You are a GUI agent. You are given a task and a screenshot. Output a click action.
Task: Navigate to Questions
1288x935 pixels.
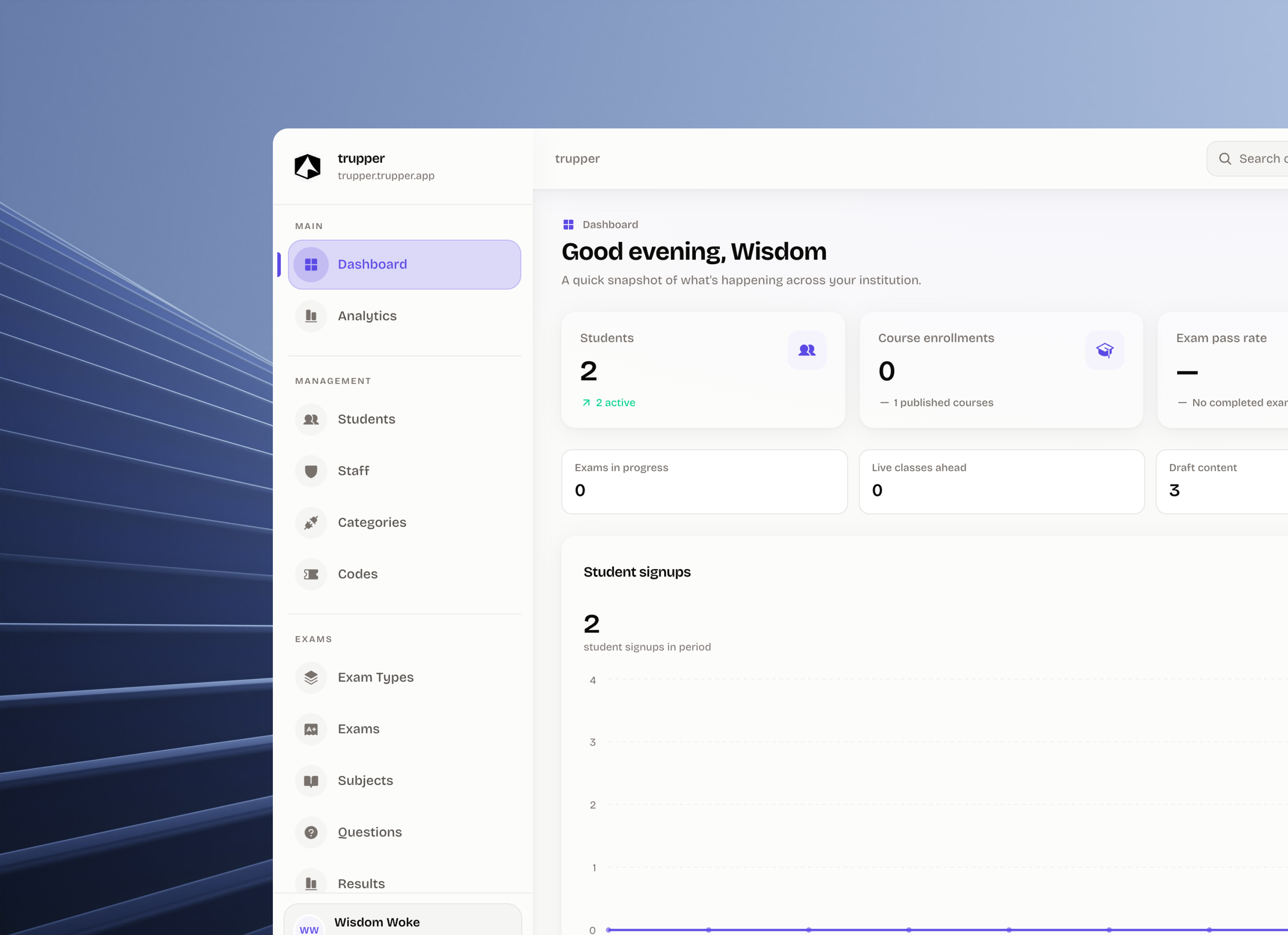[x=404, y=833]
